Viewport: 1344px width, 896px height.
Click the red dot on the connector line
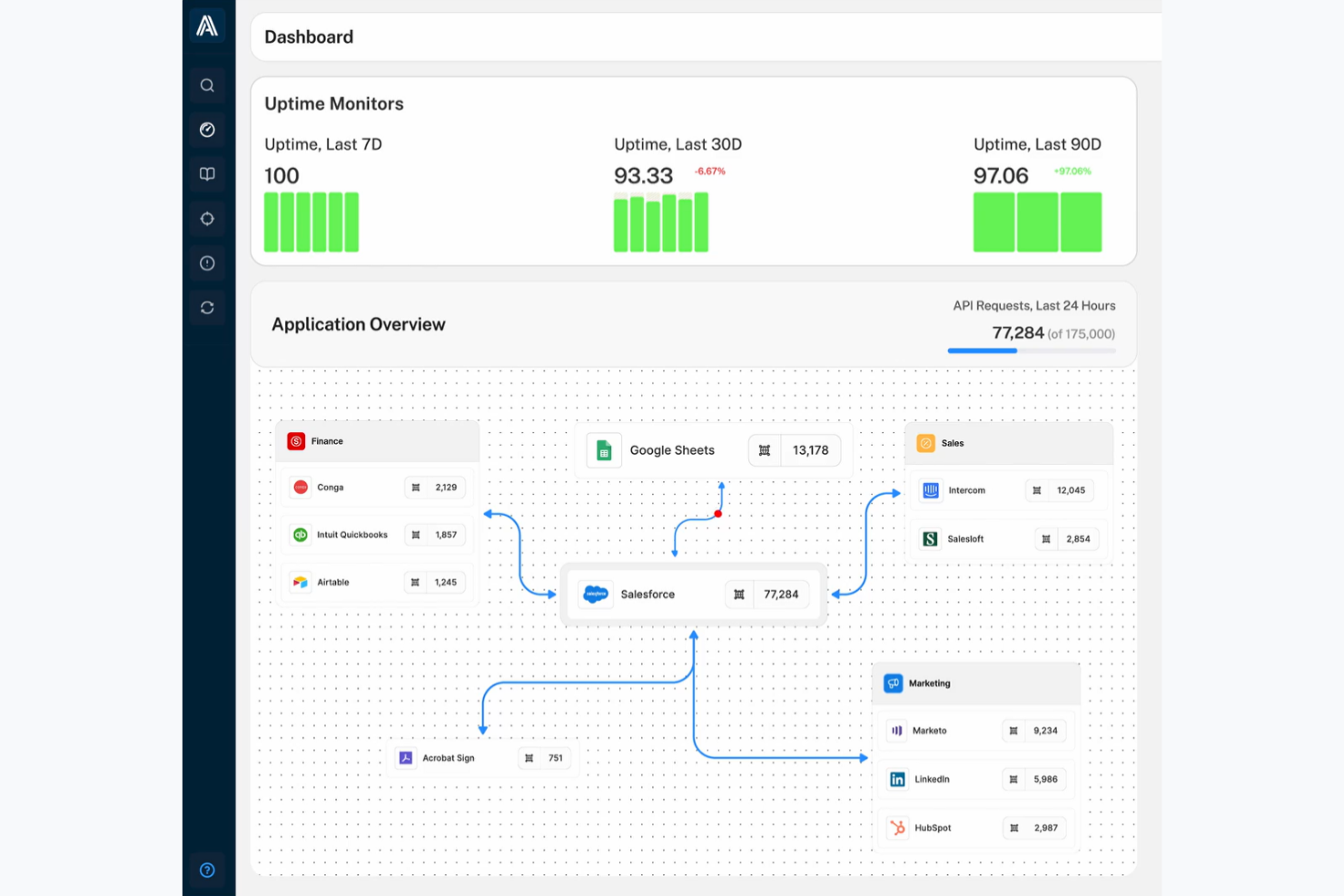tap(718, 513)
